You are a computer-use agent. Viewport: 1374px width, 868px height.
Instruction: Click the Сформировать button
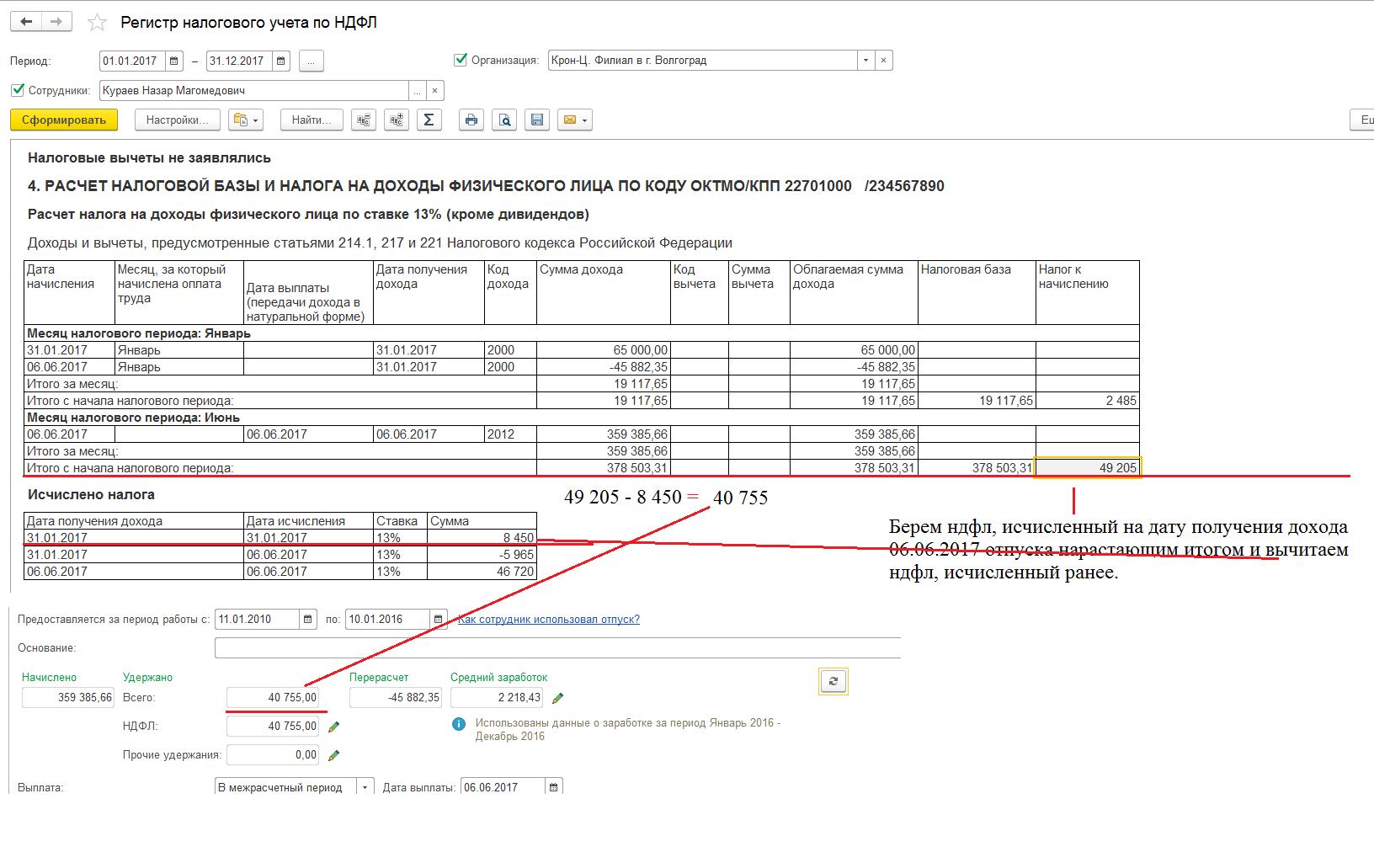pyautogui.click(x=64, y=120)
